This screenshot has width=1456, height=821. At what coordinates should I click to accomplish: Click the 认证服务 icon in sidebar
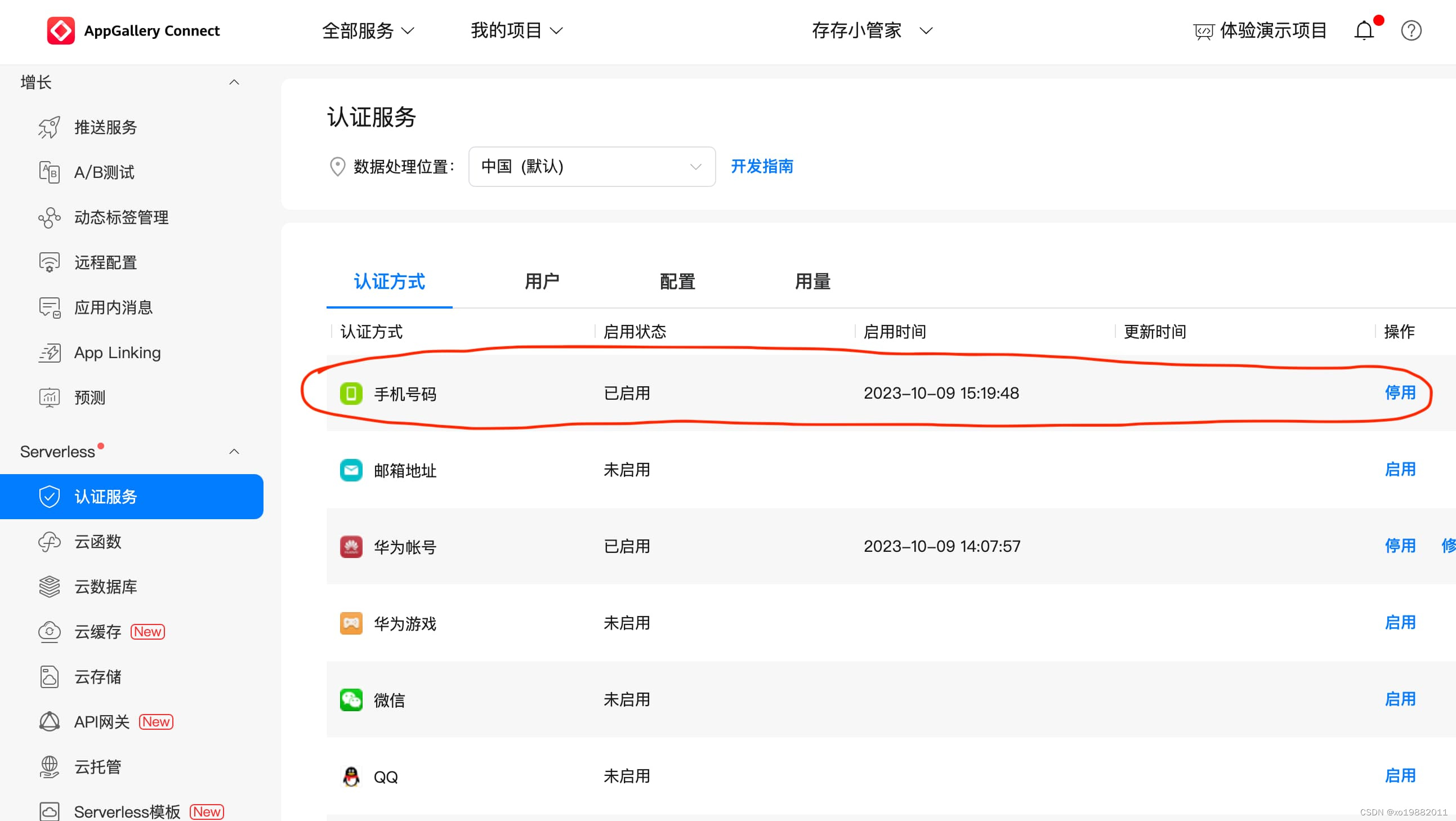pos(49,497)
